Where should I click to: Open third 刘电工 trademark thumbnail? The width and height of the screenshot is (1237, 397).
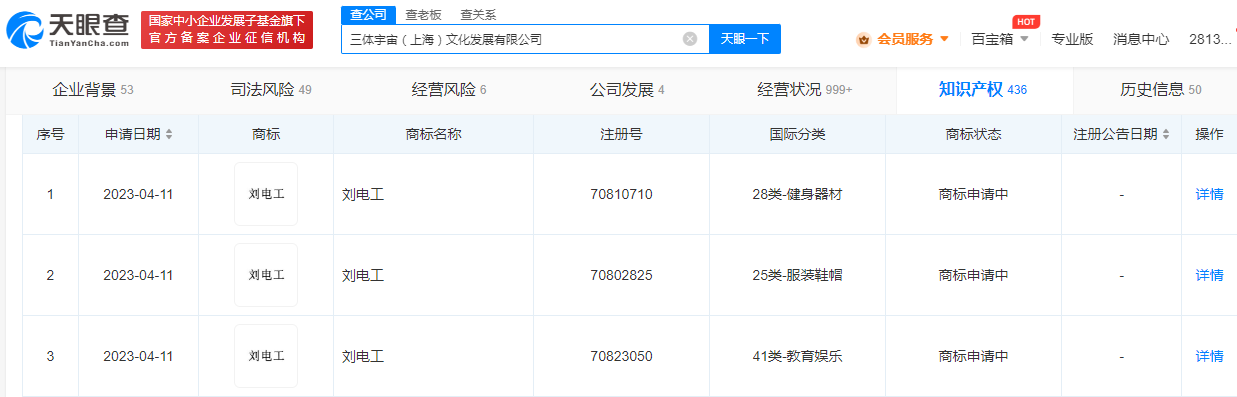266,356
